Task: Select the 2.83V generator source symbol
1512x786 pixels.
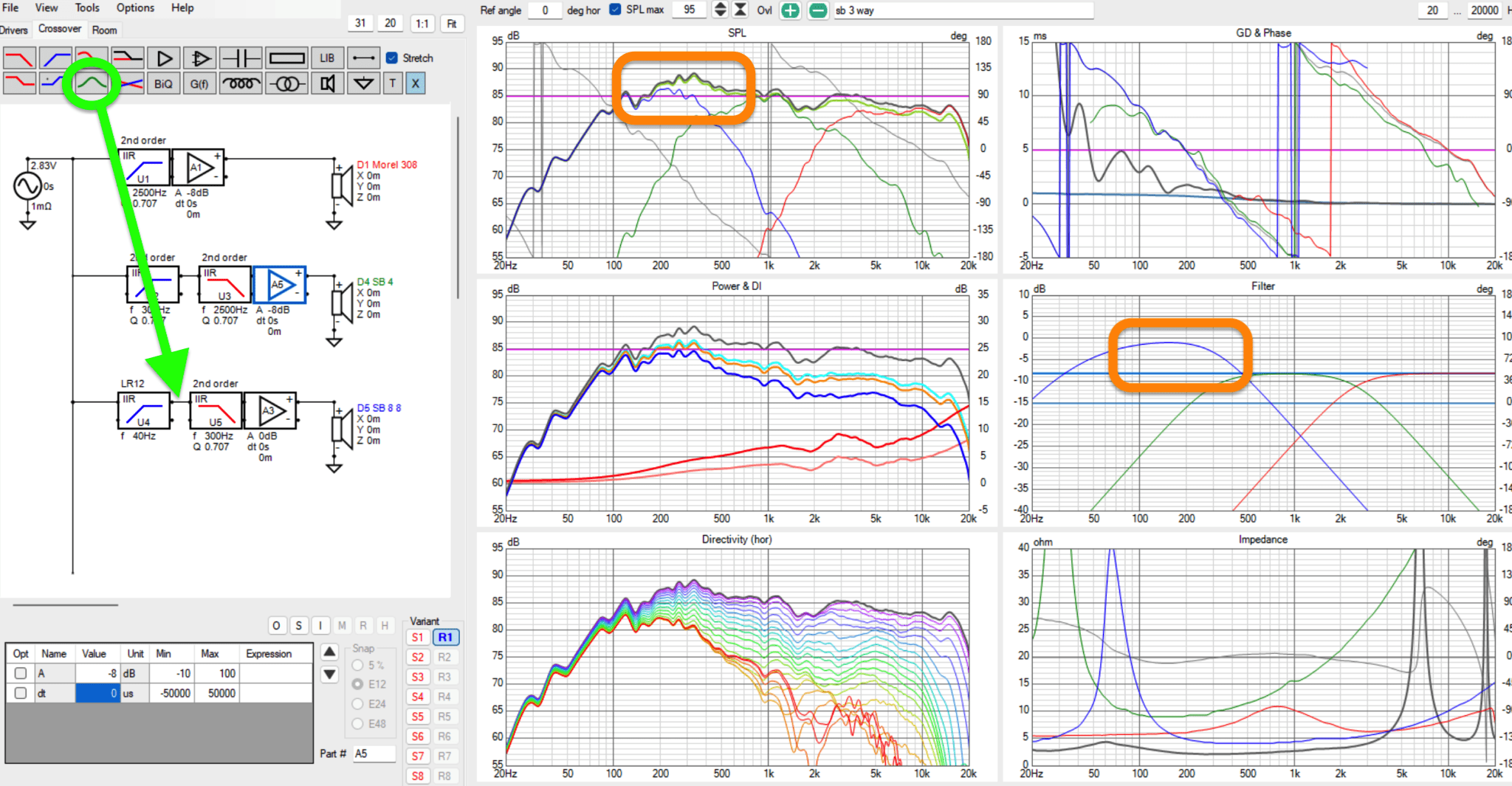Action: coord(27,186)
